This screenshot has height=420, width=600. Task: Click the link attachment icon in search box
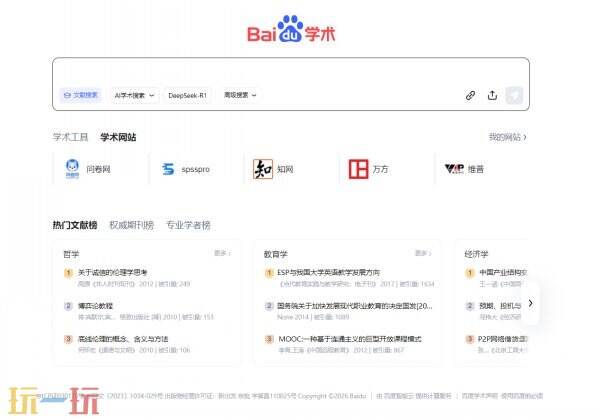(470, 95)
